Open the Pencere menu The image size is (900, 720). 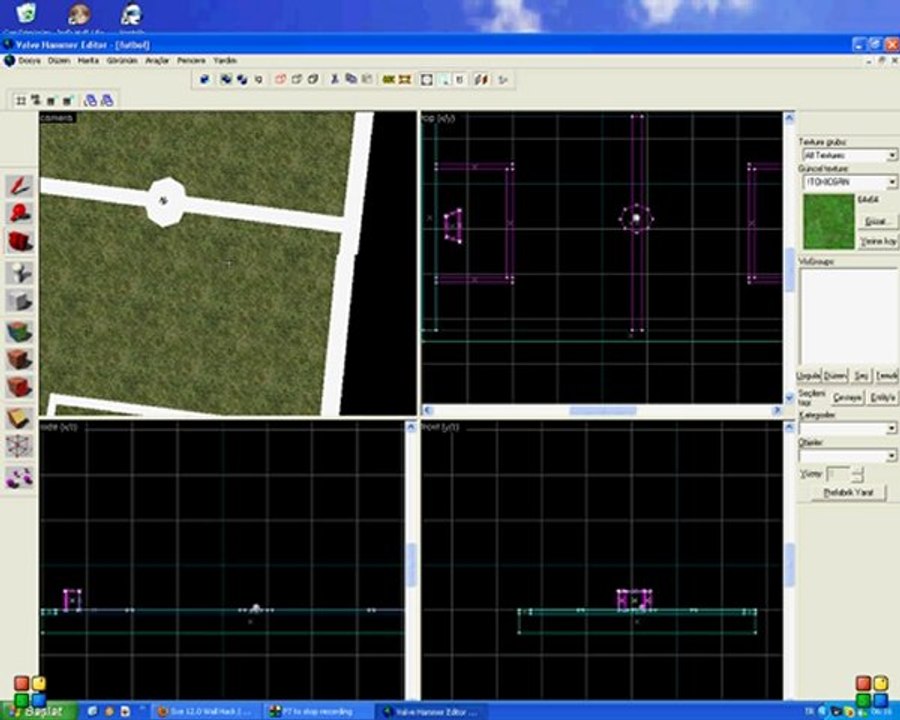[191, 60]
